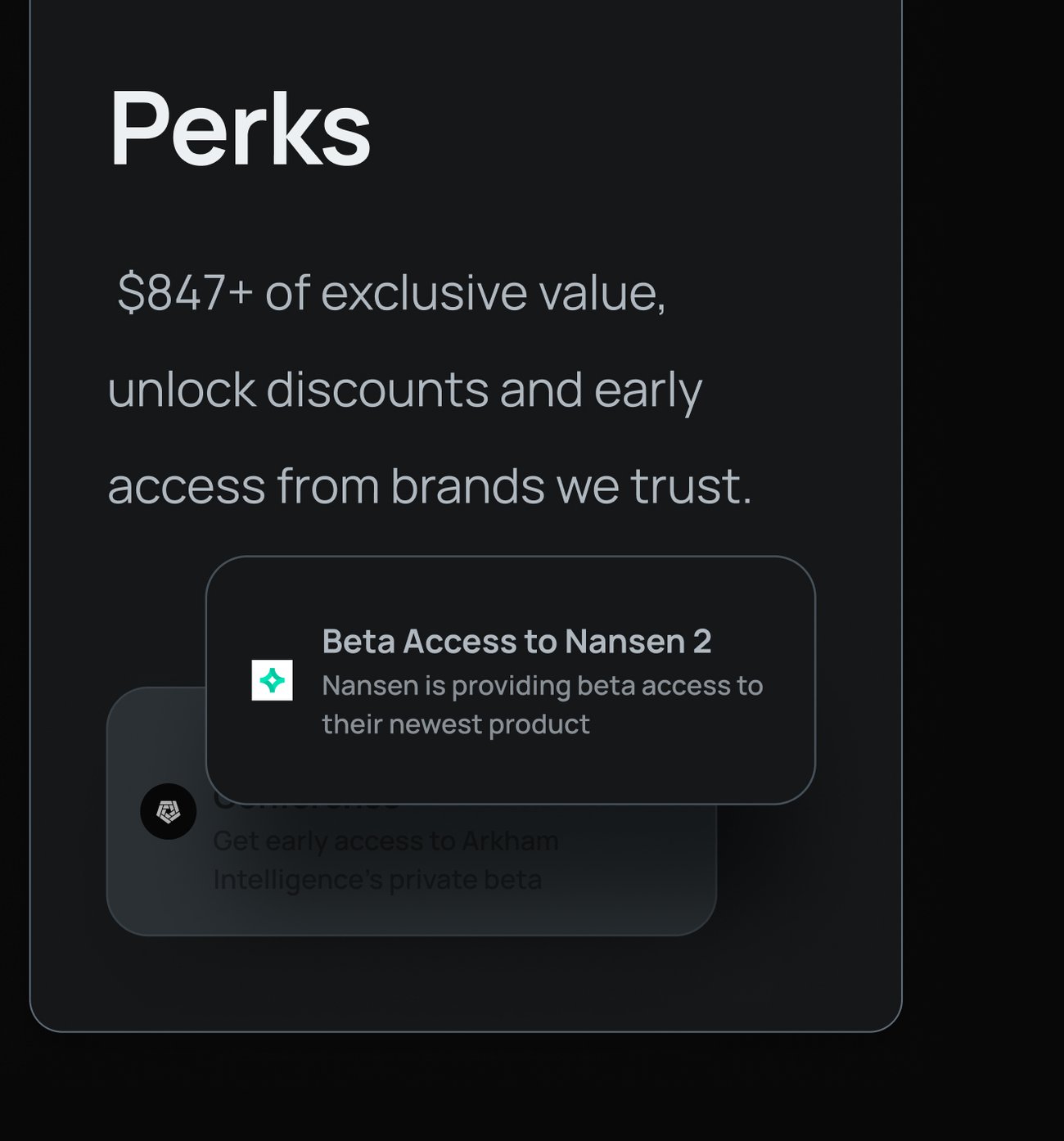Image resolution: width=1064 pixels, height=1141 pixels.
Task: Click the words "exclusive value," in description
Action: 494,292
